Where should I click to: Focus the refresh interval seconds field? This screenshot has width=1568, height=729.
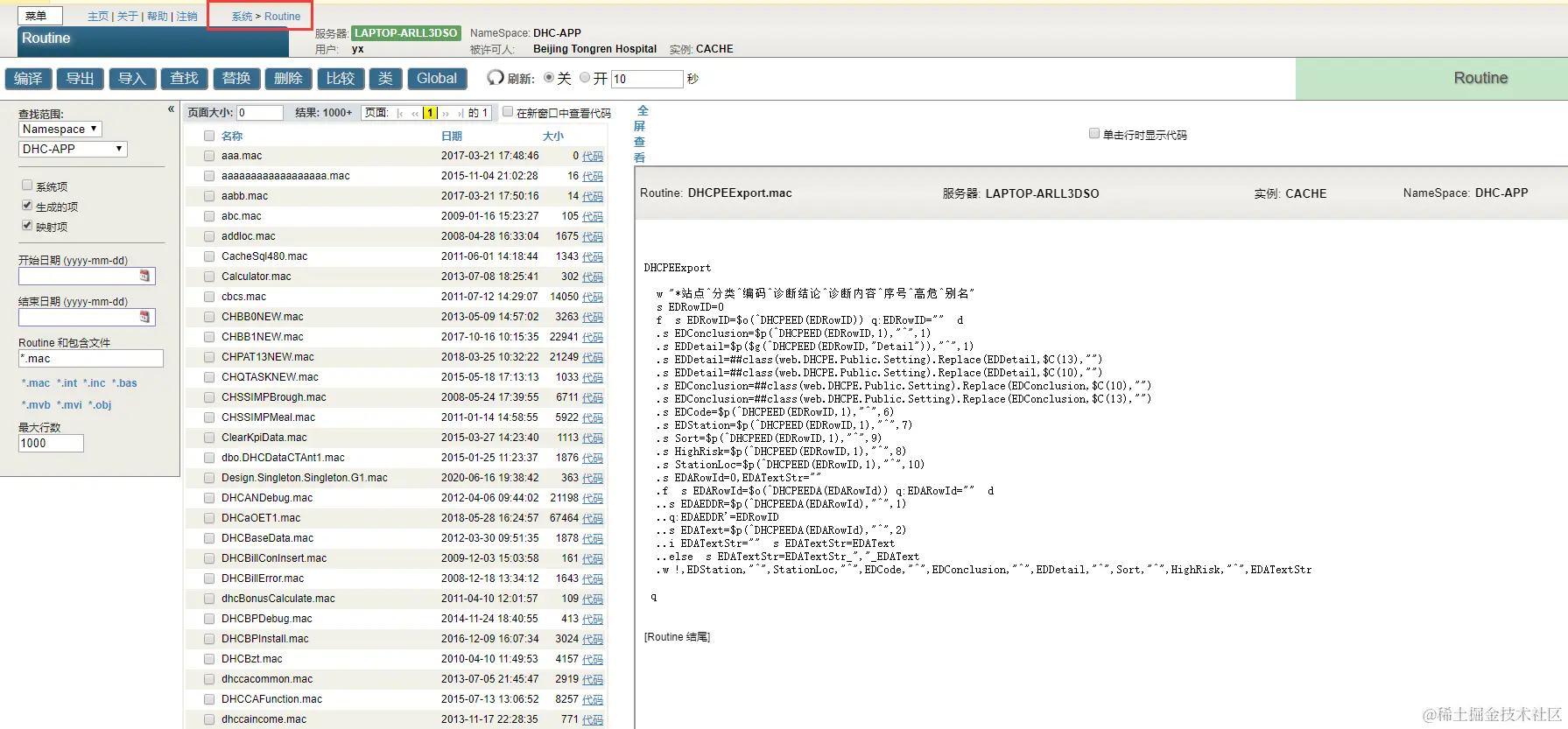click(647, 79)
